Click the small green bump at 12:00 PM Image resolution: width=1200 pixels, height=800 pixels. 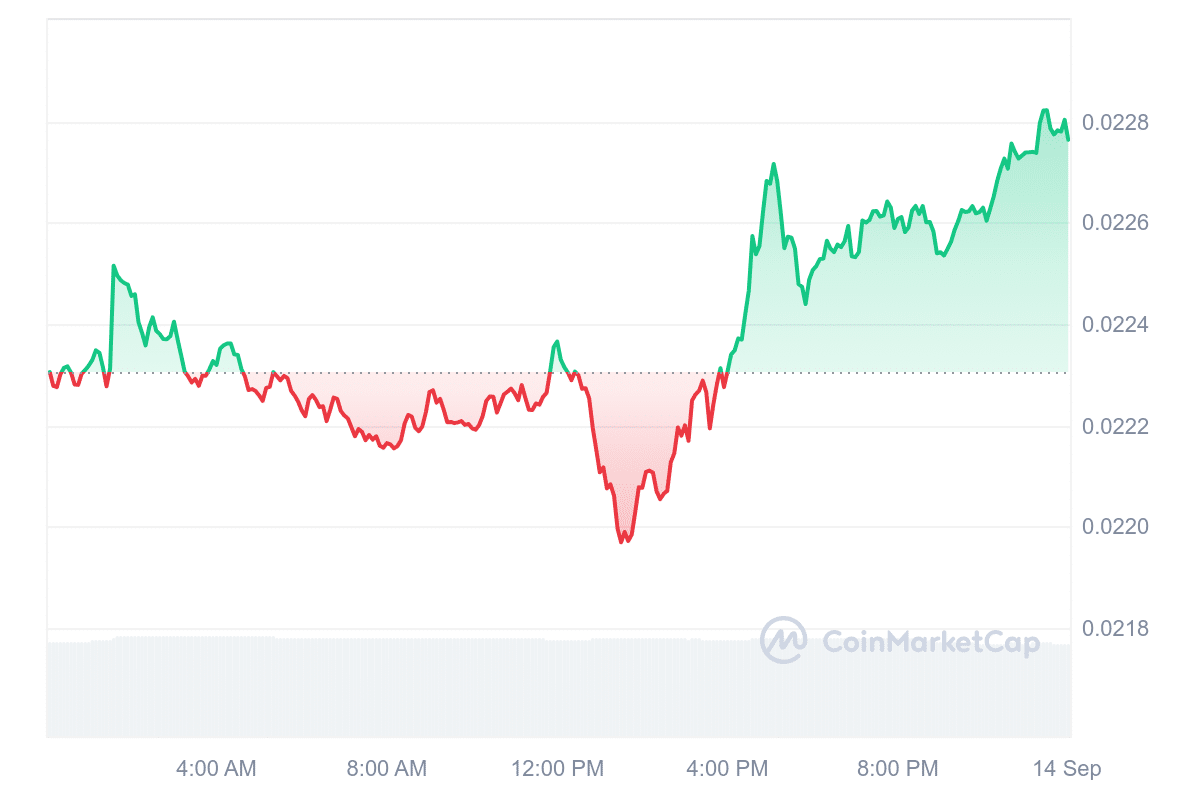(x=557, y=342)
